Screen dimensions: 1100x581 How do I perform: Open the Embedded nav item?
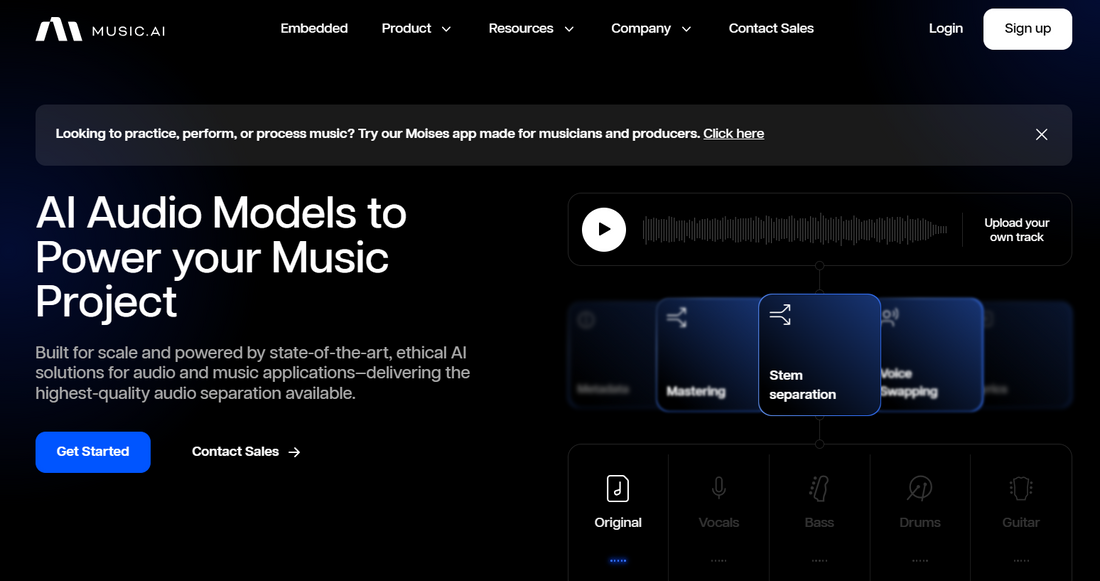[314, 29]
